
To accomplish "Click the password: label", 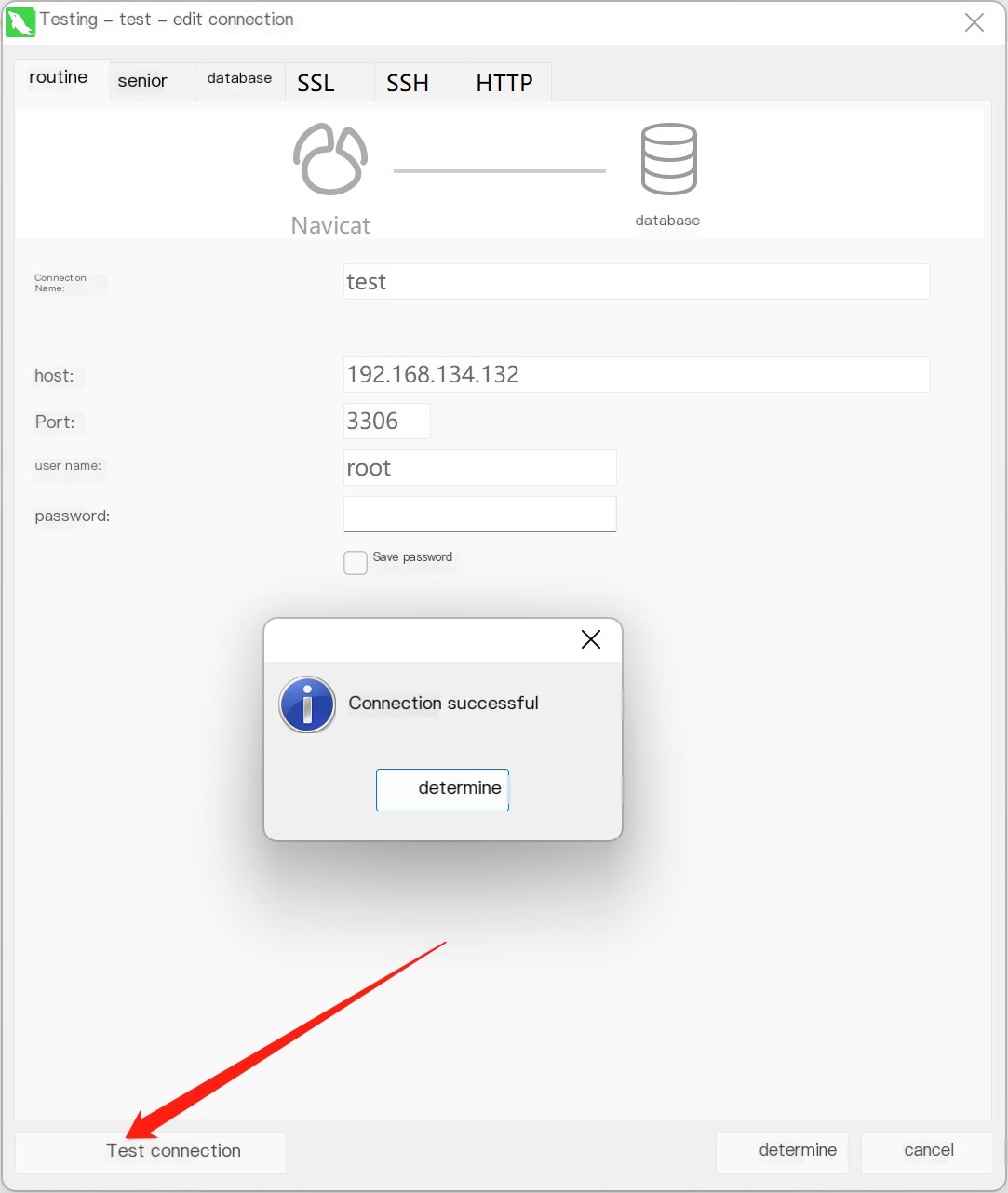I will [x=72, y=516].
